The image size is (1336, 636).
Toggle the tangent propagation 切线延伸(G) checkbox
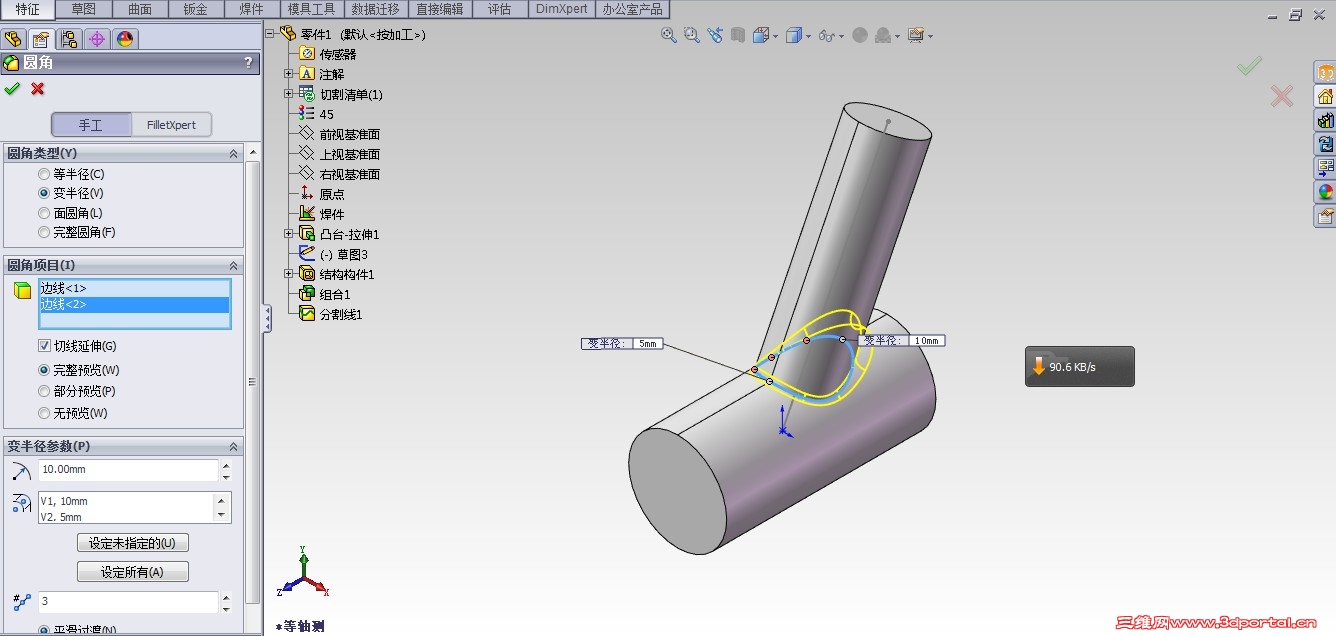click(44, 346)
